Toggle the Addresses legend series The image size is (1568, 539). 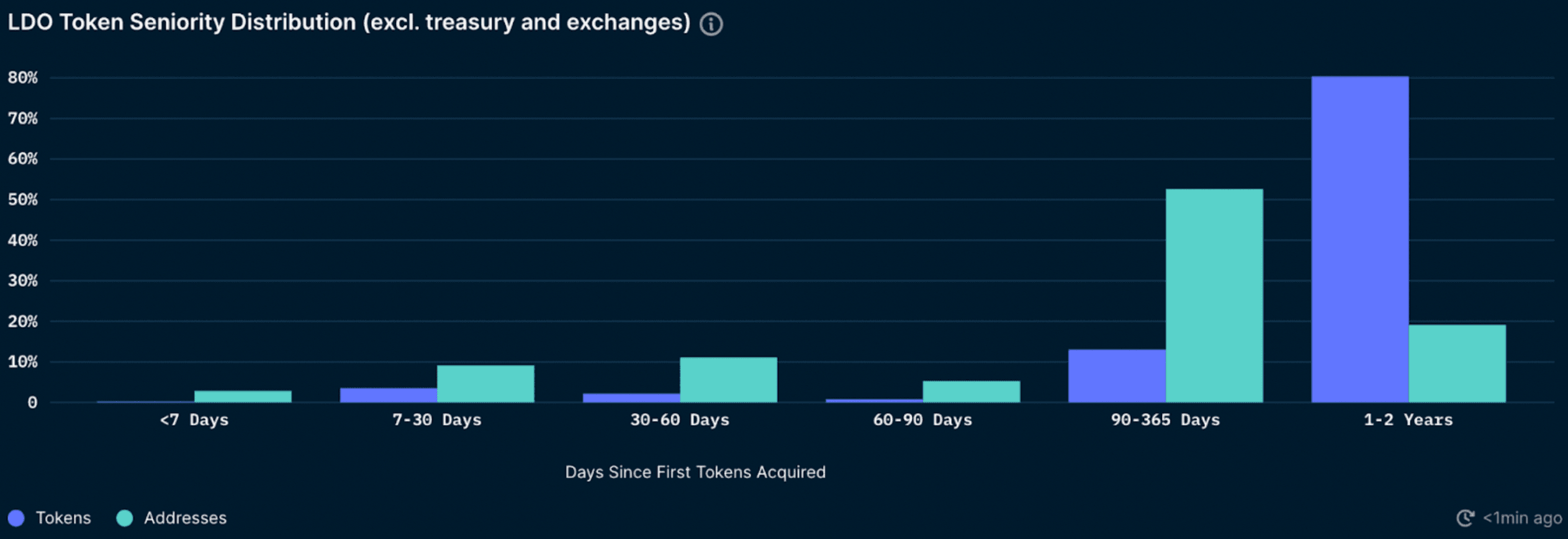coord(185,518)
